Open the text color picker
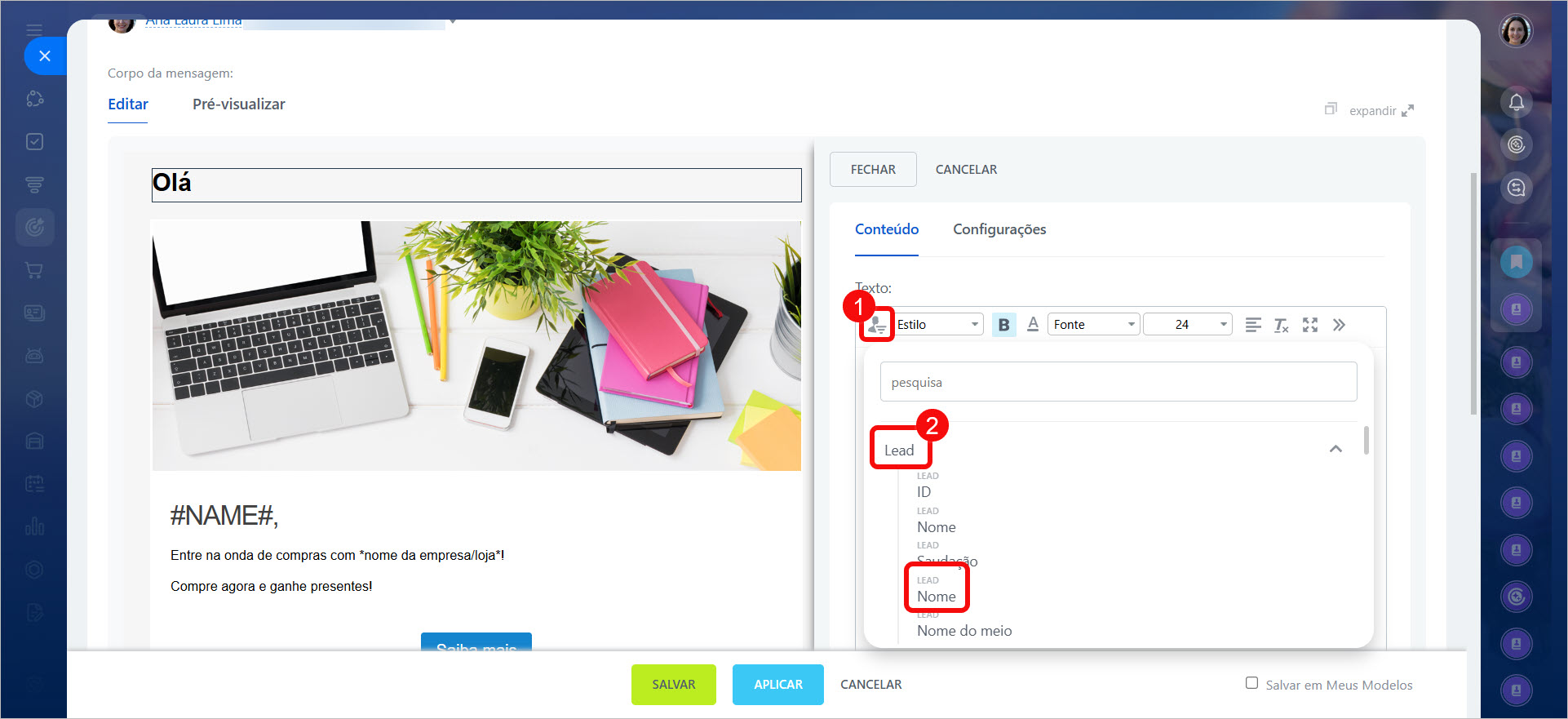This screenshot has height=719, width=1568. pos(1033,325)
